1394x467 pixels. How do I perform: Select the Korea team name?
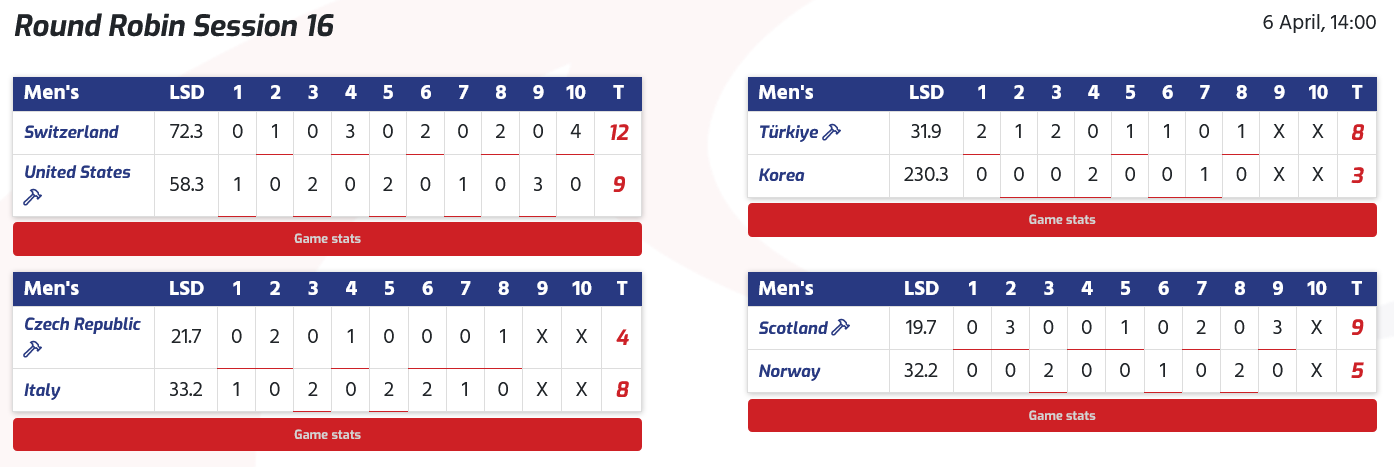[x=781, y=175]
